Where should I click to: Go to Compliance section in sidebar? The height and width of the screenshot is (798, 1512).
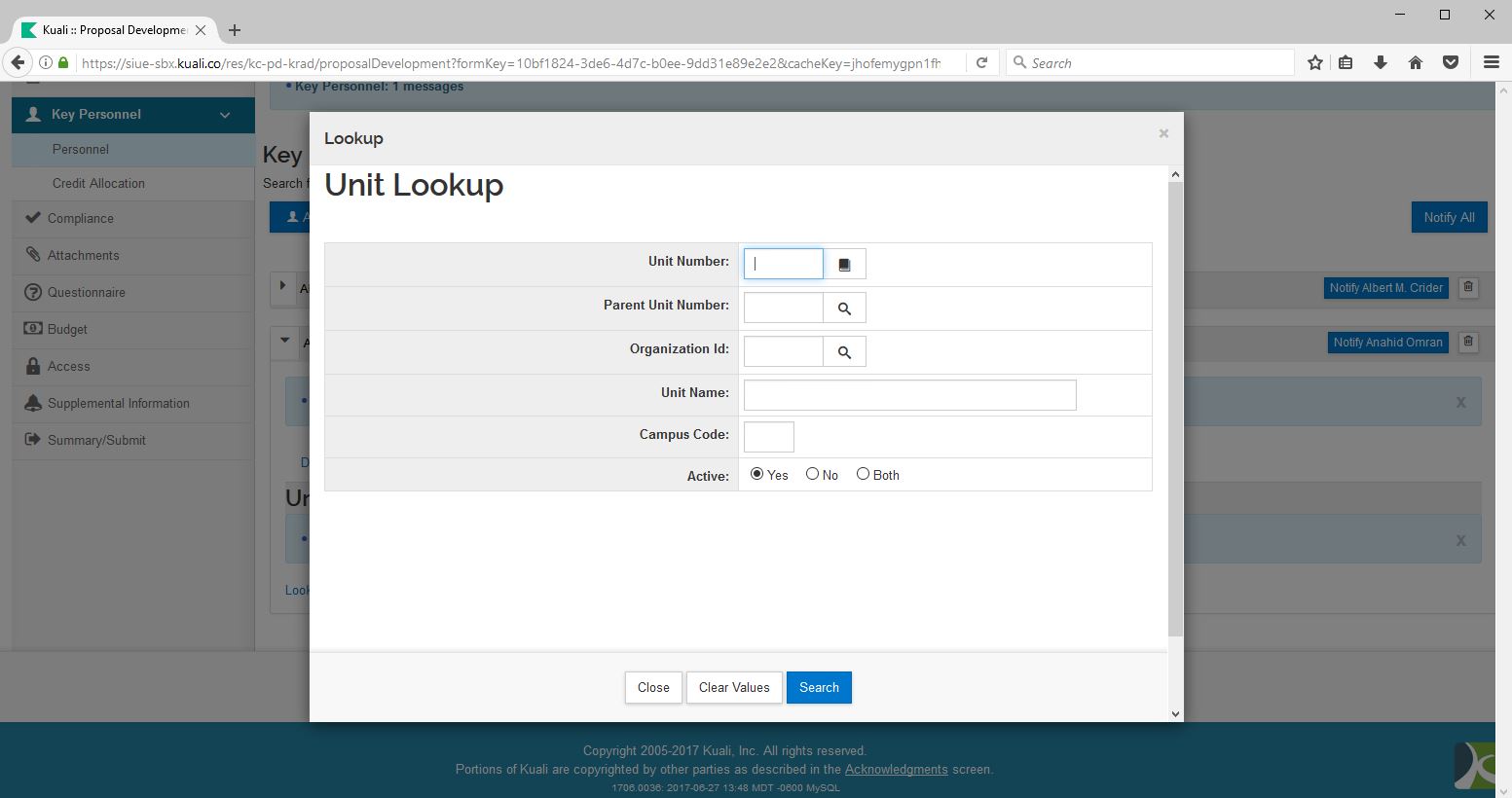tap(81, 218)
